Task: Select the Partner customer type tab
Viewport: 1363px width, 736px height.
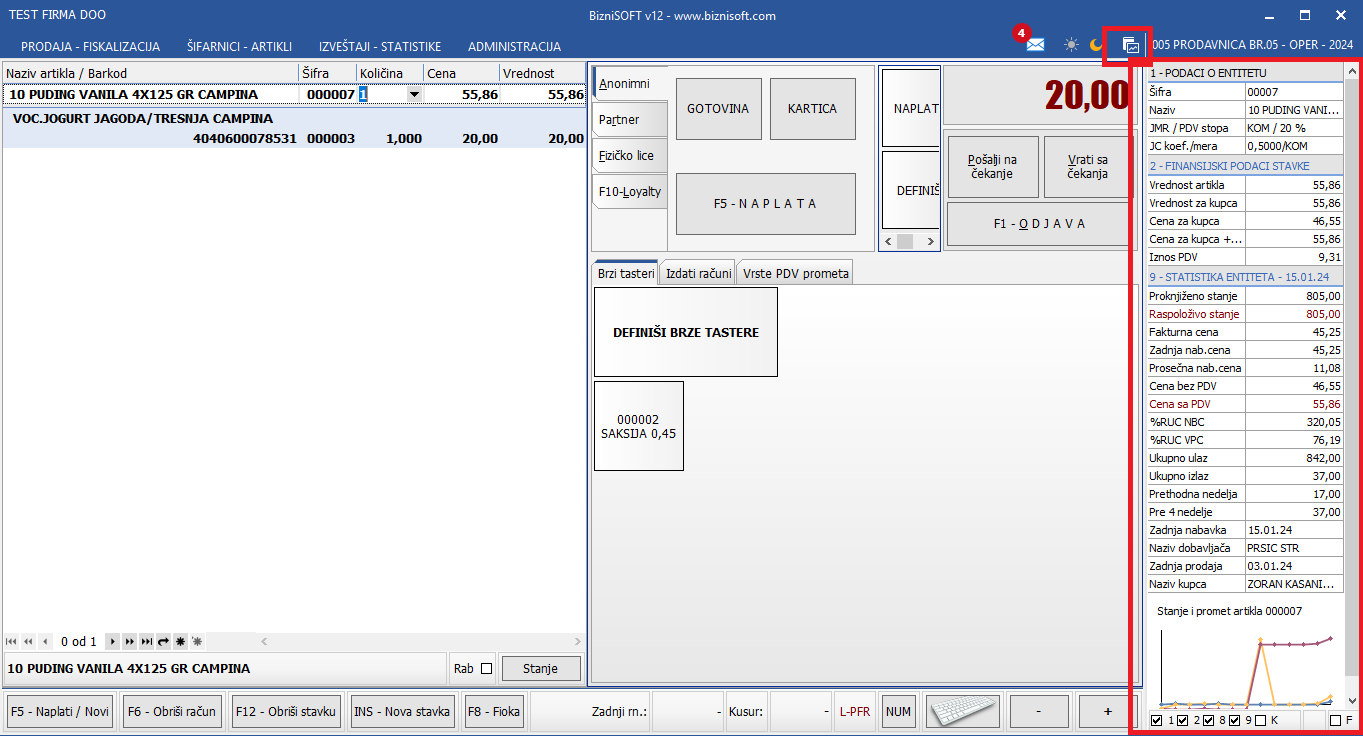Action: (x=620, y=120)
